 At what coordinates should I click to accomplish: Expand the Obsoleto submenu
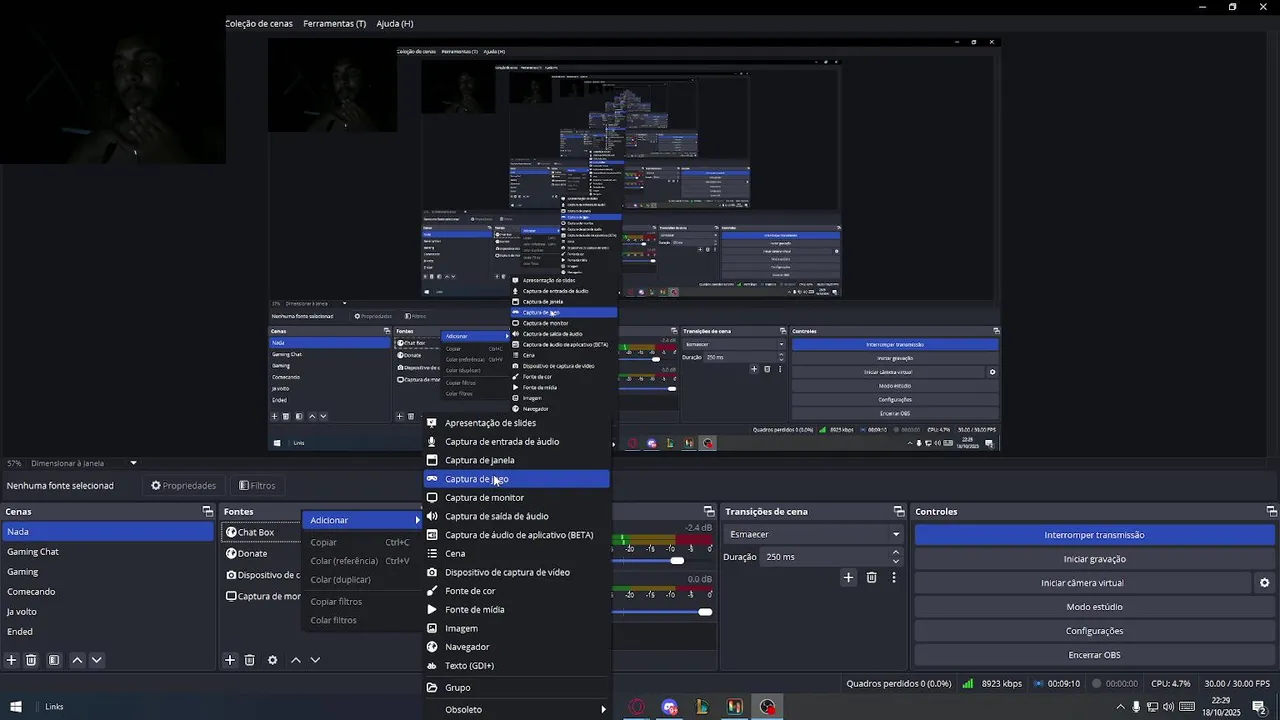tap(517, 710)
